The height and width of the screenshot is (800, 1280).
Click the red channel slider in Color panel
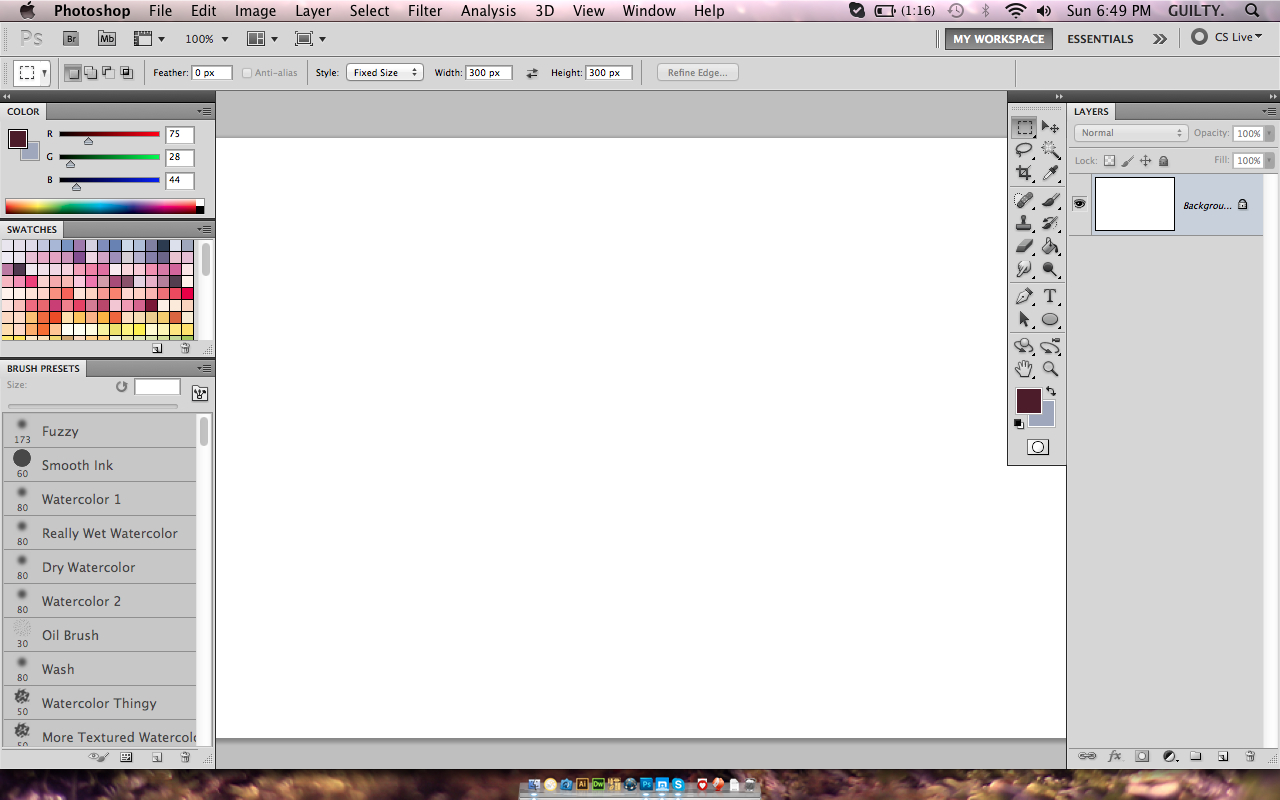coord(109,134)
